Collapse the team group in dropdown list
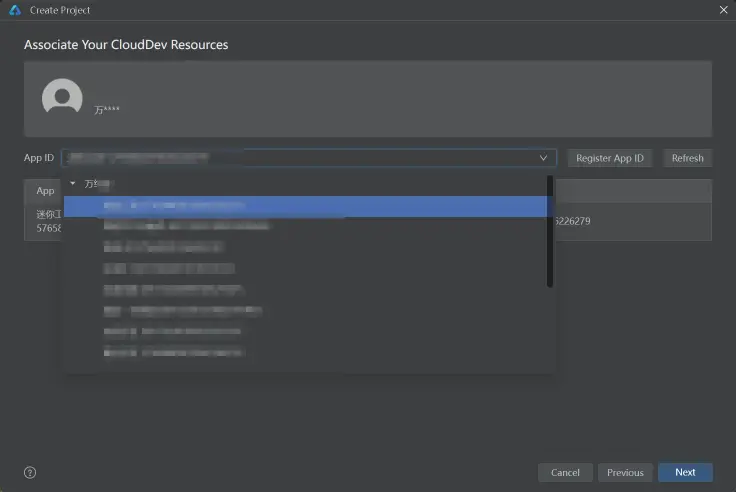The width and height of the screenshot is (736, 492). pyautogui.click(x=73, y=184)
